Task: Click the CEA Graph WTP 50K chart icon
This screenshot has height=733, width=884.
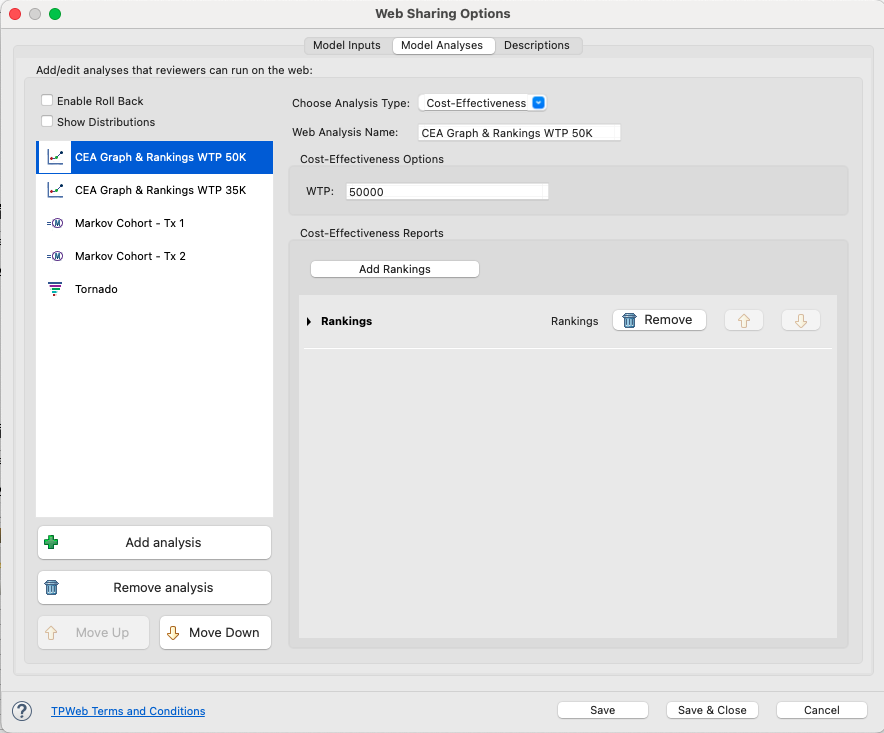Action: coord(55,157)
